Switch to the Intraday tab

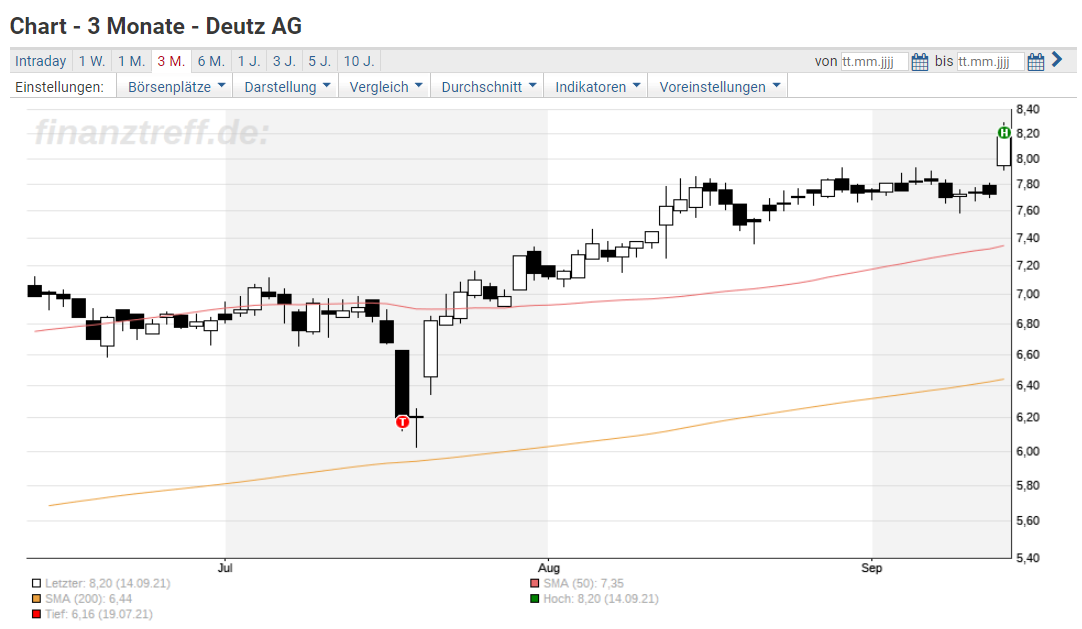[x=41, y=61]
